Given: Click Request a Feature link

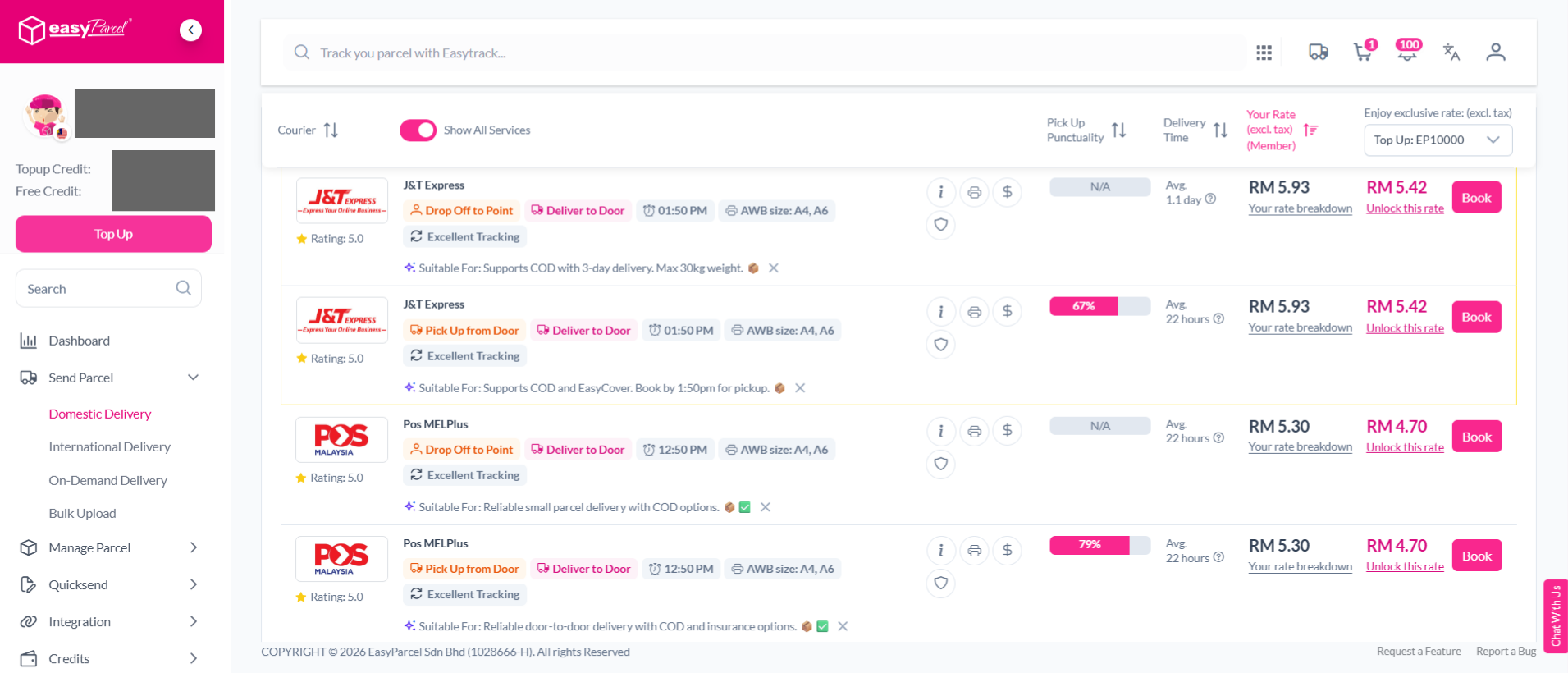Looking at the screenshot, I should point(1419,652).
